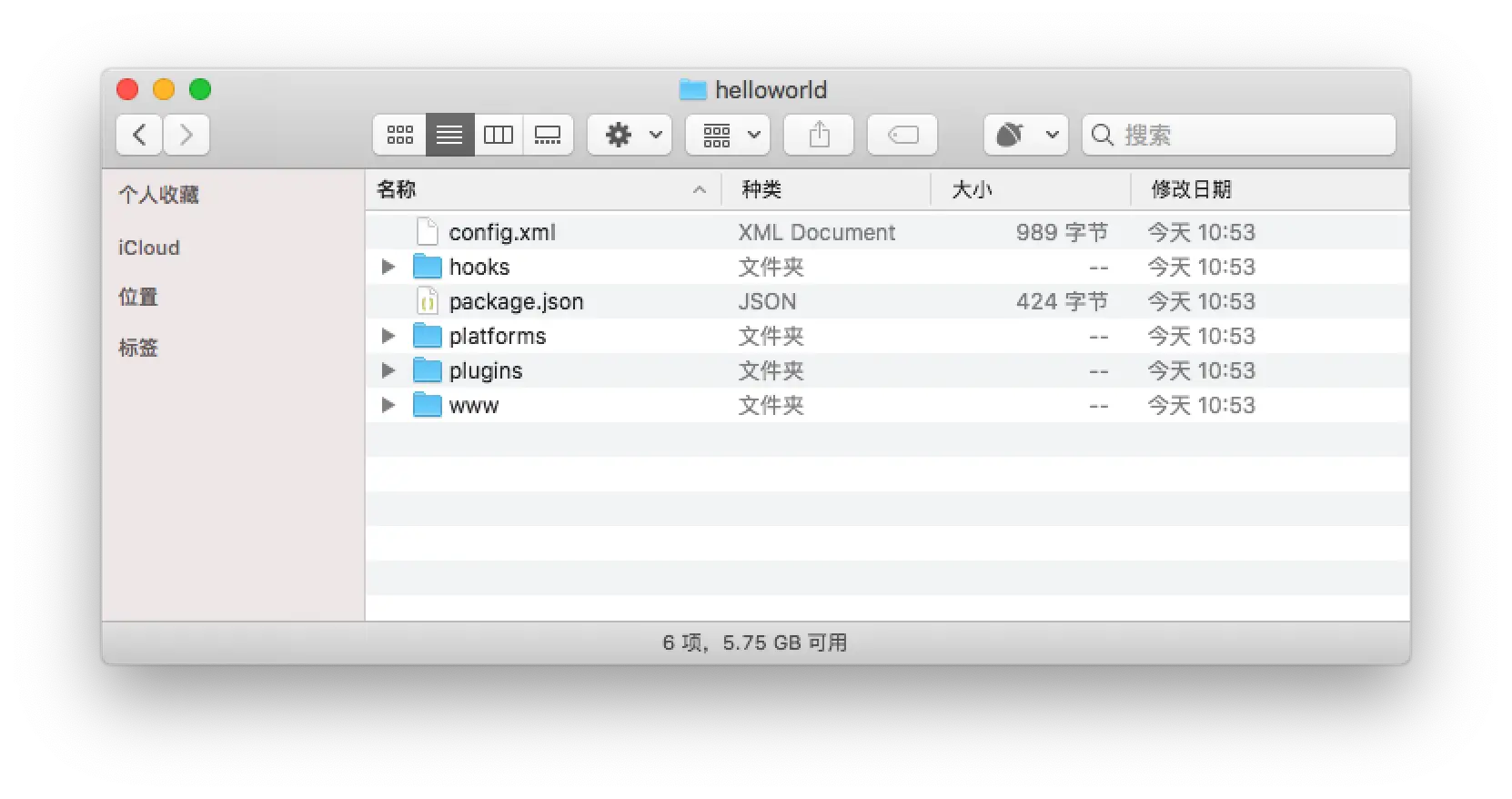Viewport: 1512px width, 799px height.
Task: Select the package.json file name
Action: [517, 302]
